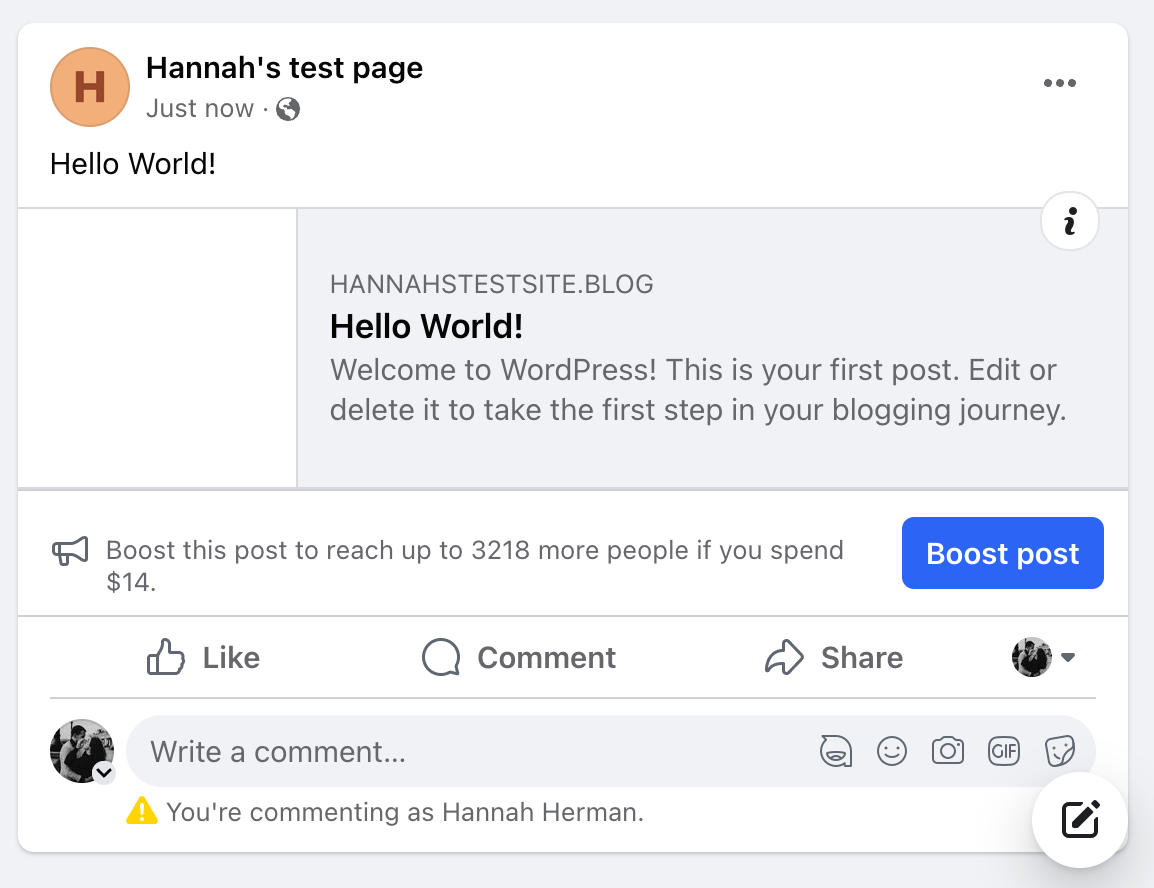1154x888 pixels.
Task: Open Hannah's test page name link
Action: click(x=284, y=68)
